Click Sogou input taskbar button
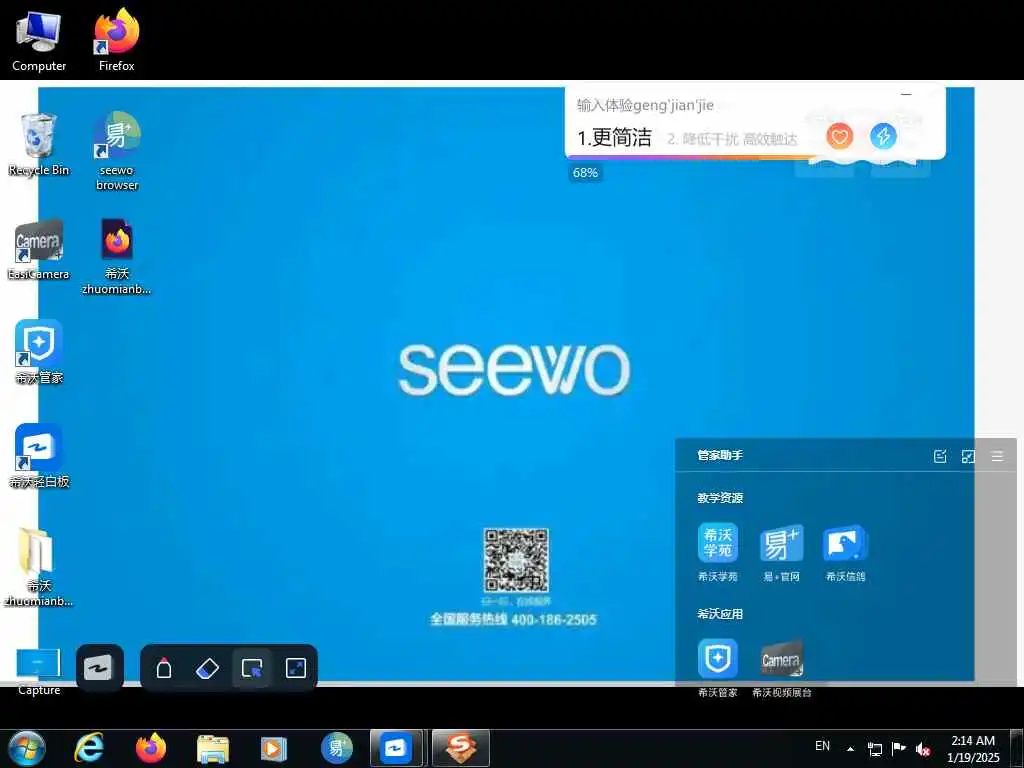1024x768 pixels. tap(460, 748)
